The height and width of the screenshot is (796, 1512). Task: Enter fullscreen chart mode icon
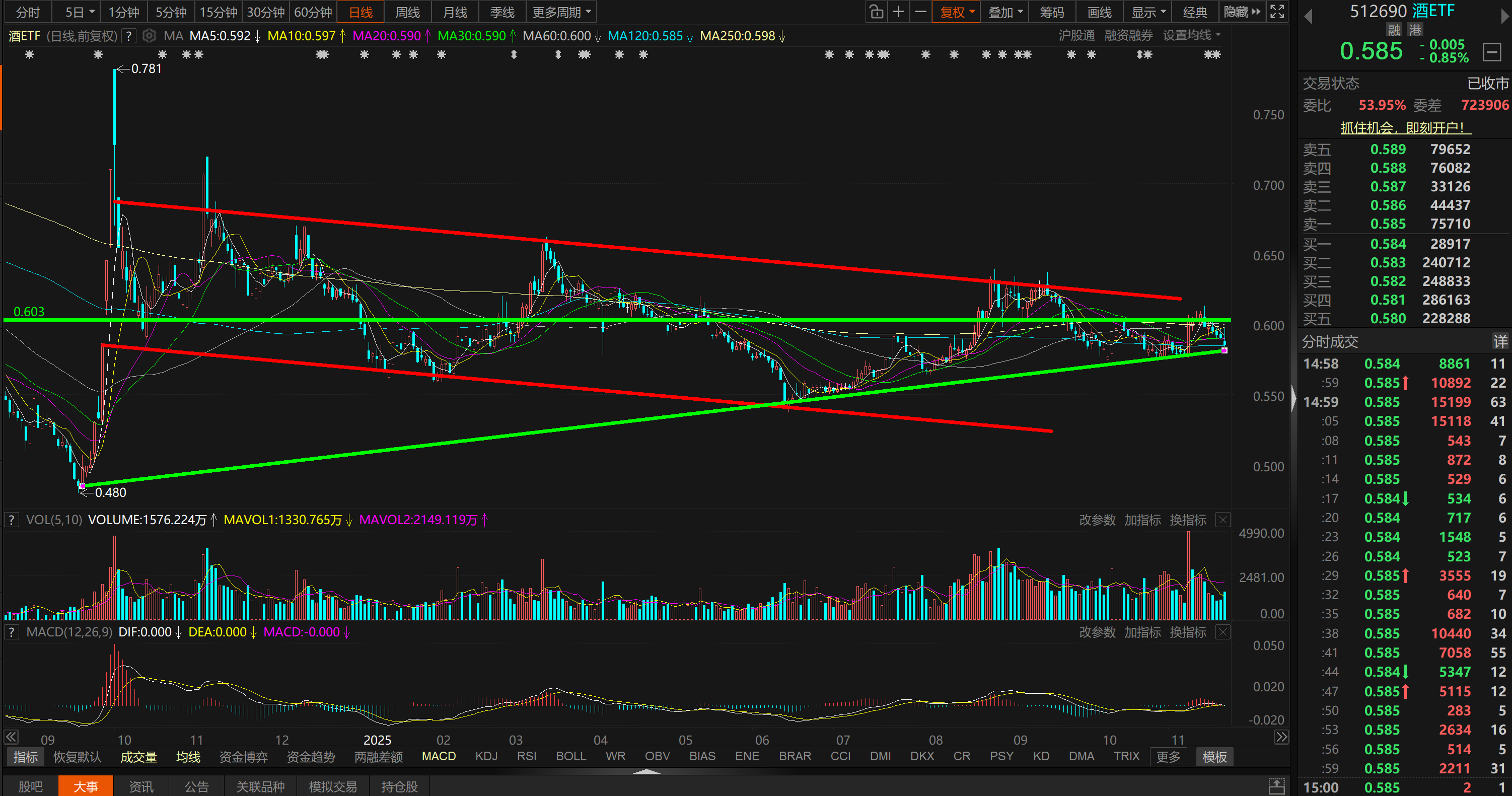[1277, 12]
